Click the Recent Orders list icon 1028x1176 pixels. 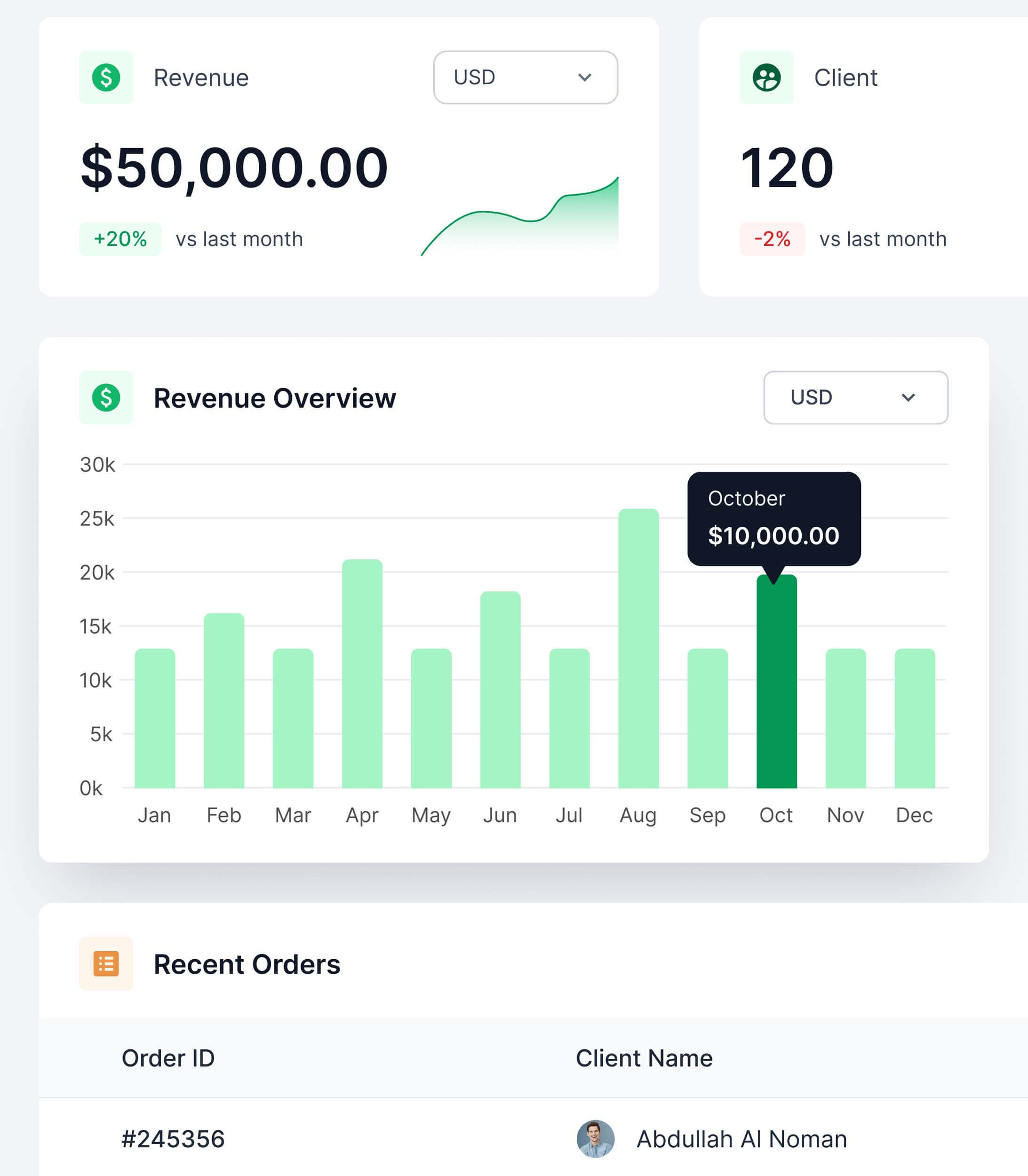point(106,964)
